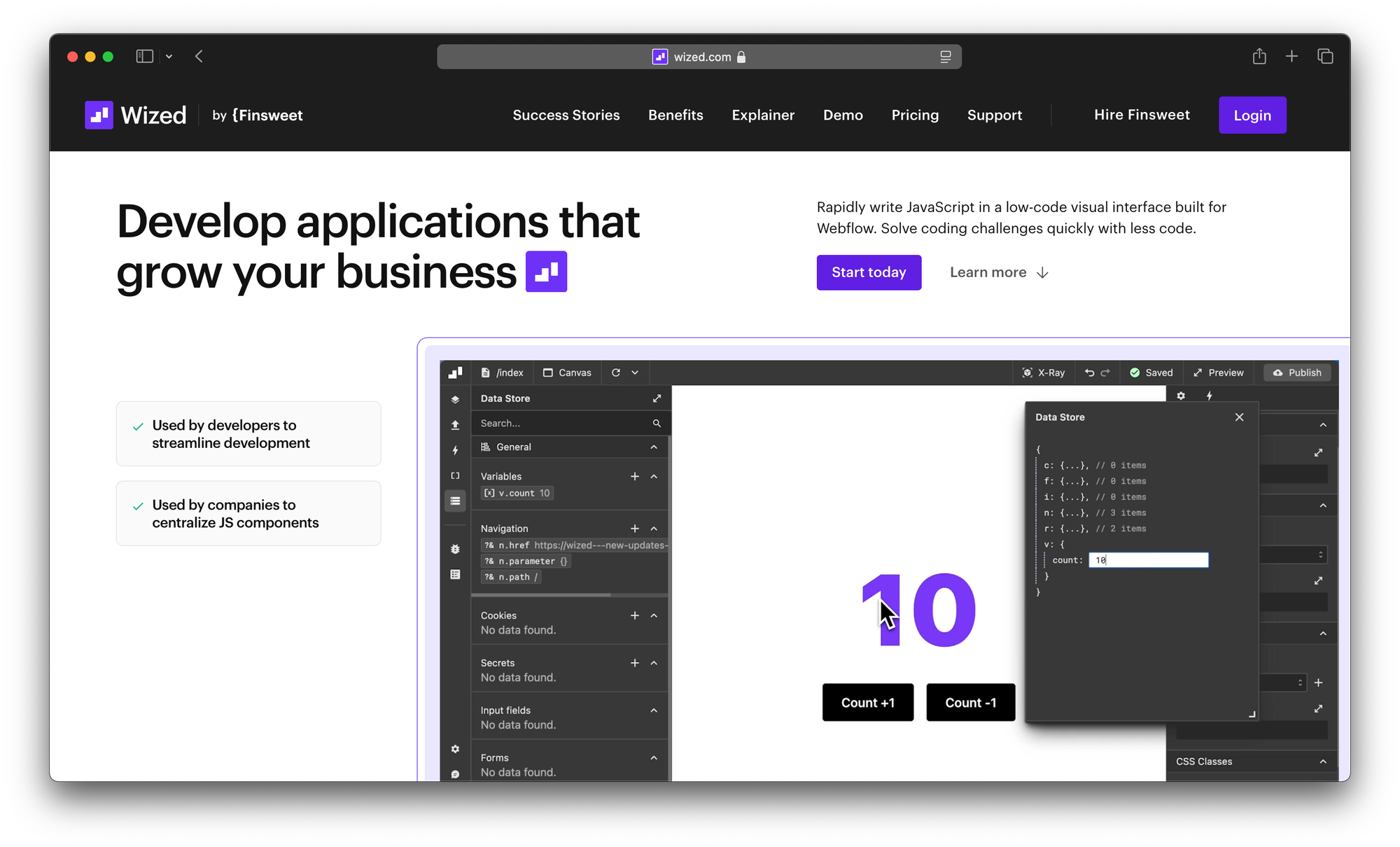The width and height of the screenshot is (1400, 847).
Task: Collapse the General section
Action: pyautogui.click(x=654, y=447)
